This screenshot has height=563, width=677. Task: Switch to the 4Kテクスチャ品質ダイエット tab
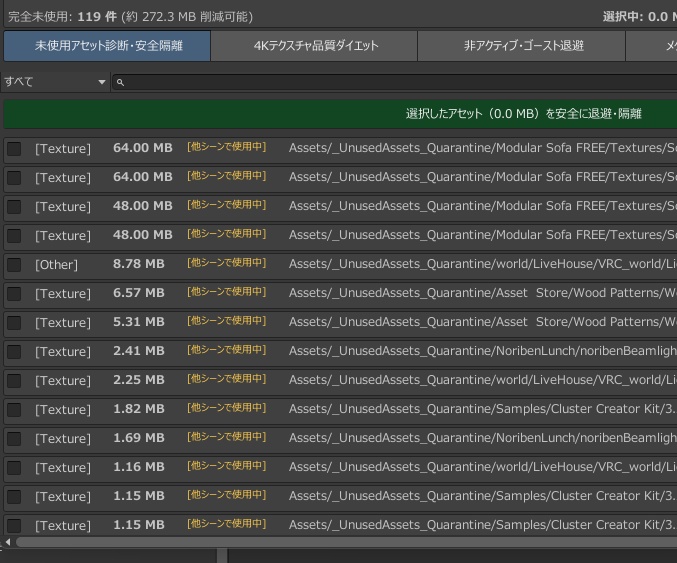[314, 46]
